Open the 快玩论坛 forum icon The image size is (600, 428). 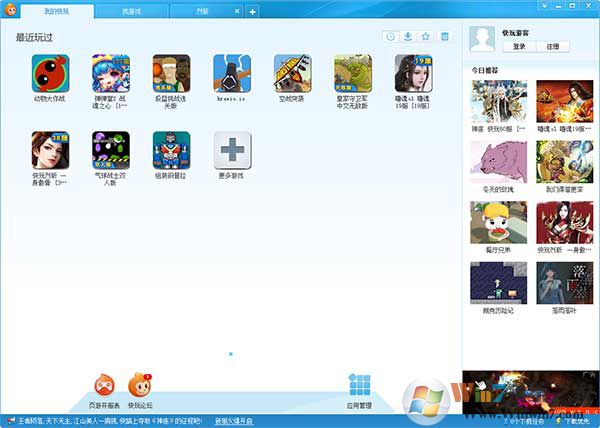pyautogui.click(x=140, y=384)
